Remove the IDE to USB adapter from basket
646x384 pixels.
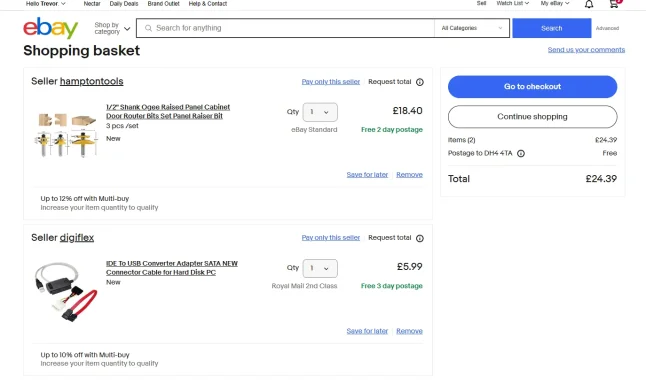[x=410, y=331]
